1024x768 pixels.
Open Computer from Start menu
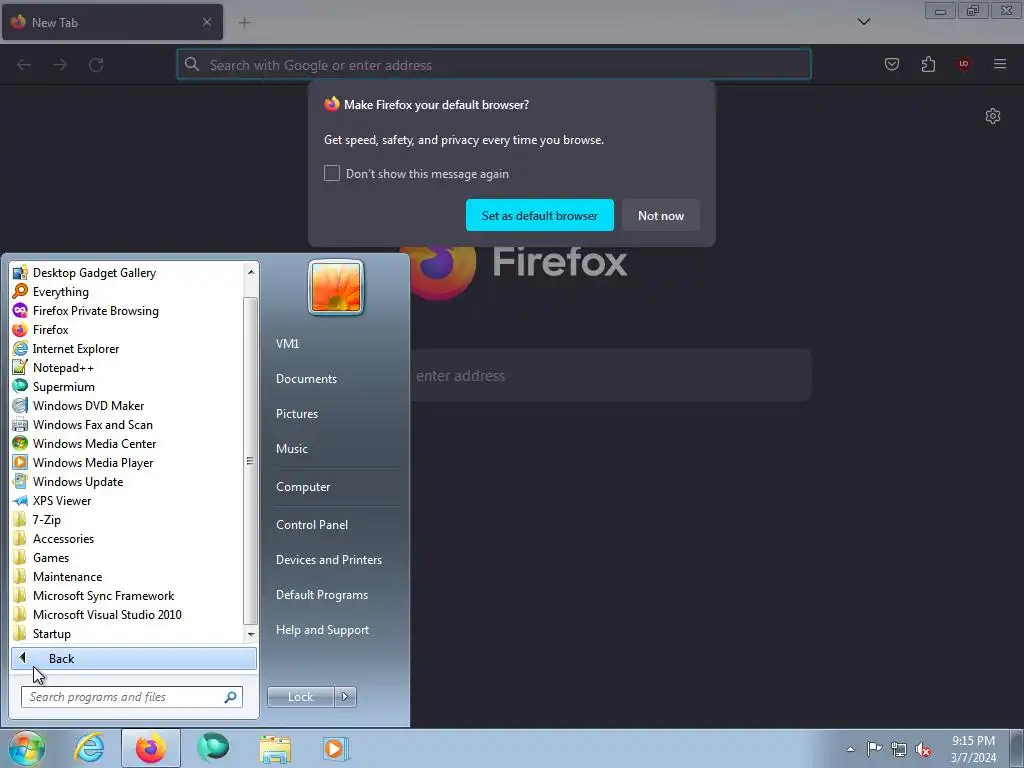point(303,487)
